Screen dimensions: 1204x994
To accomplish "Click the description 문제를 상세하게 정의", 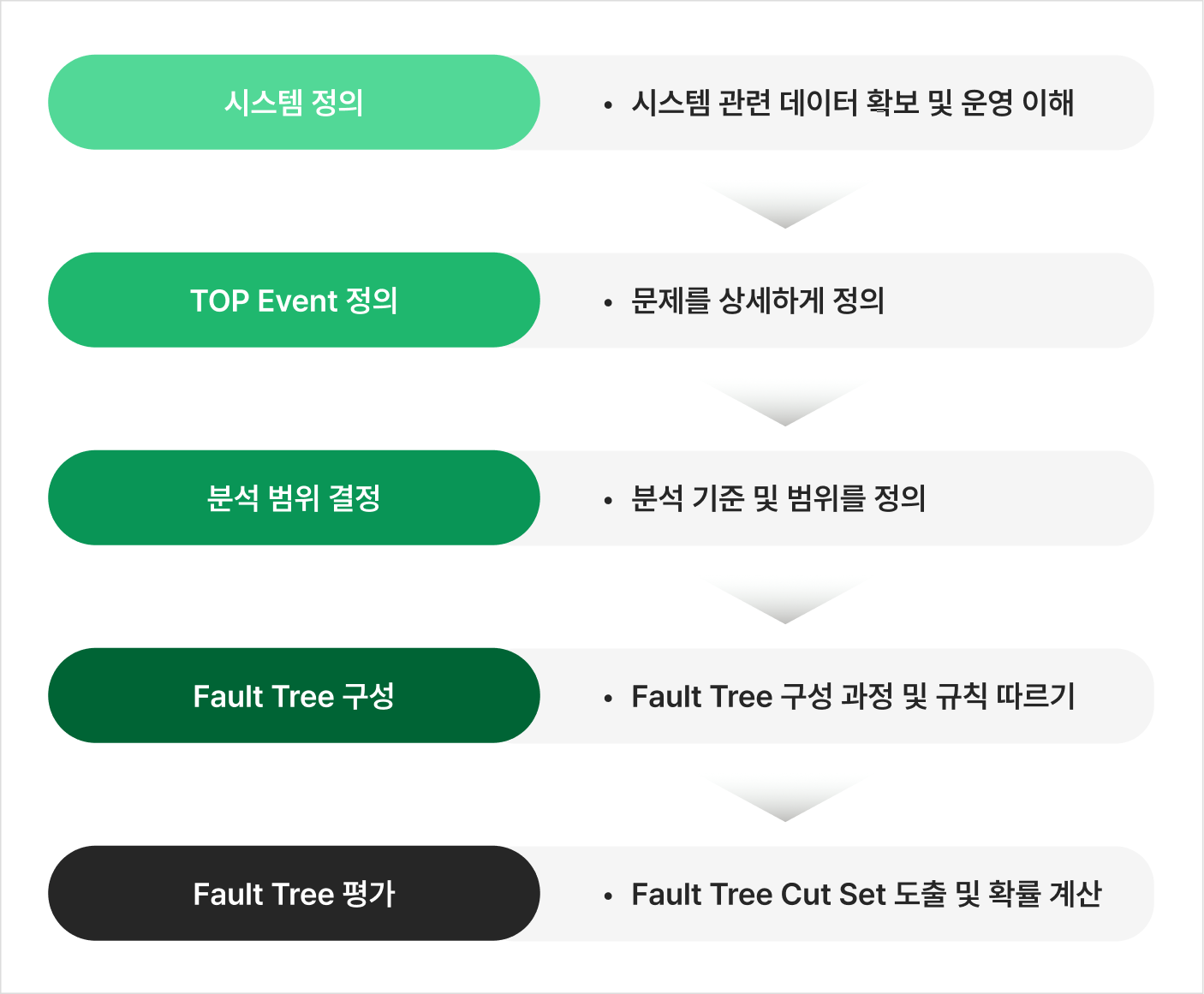I will click(757, 301).
